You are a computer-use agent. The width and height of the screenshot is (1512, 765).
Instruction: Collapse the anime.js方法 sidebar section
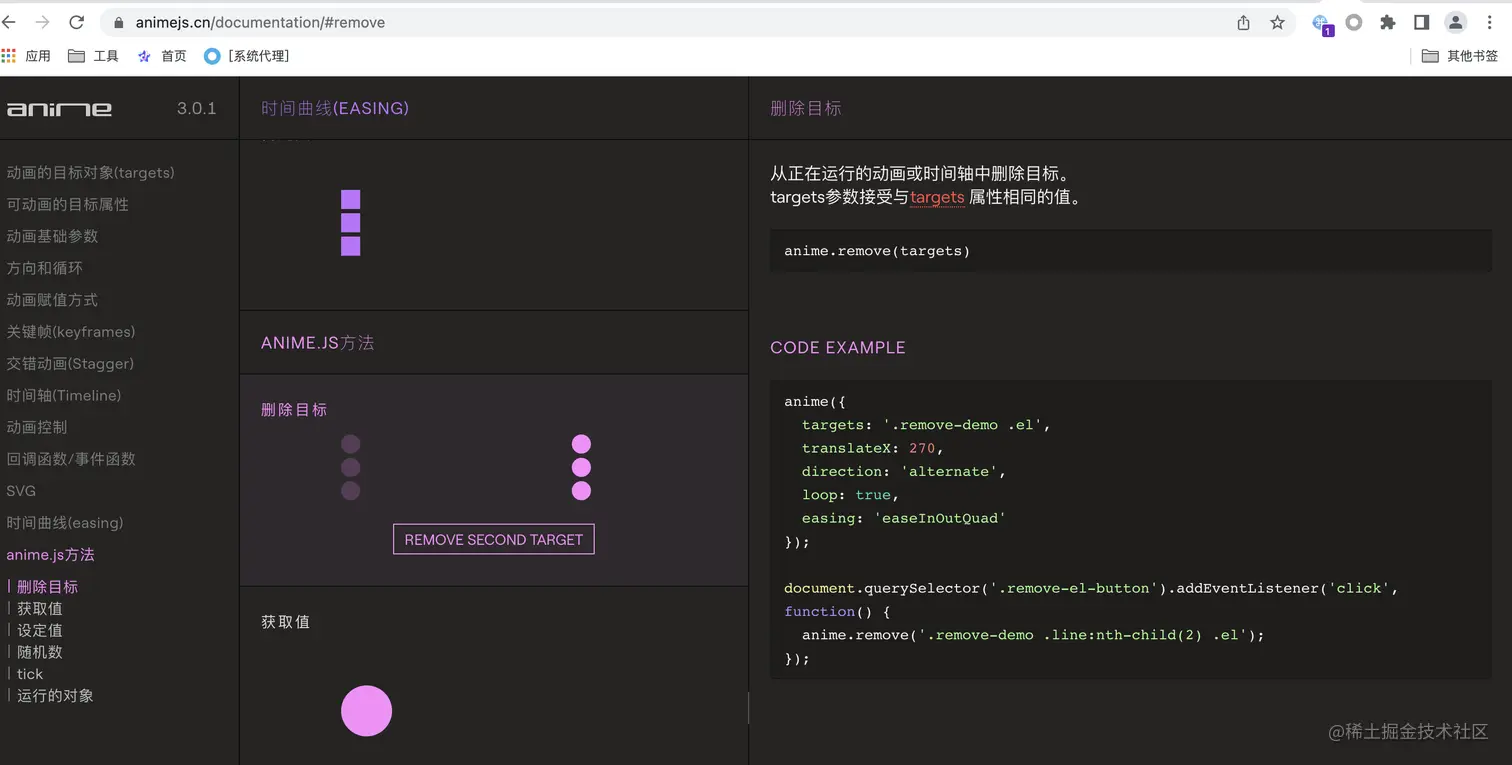pos(50,555)
